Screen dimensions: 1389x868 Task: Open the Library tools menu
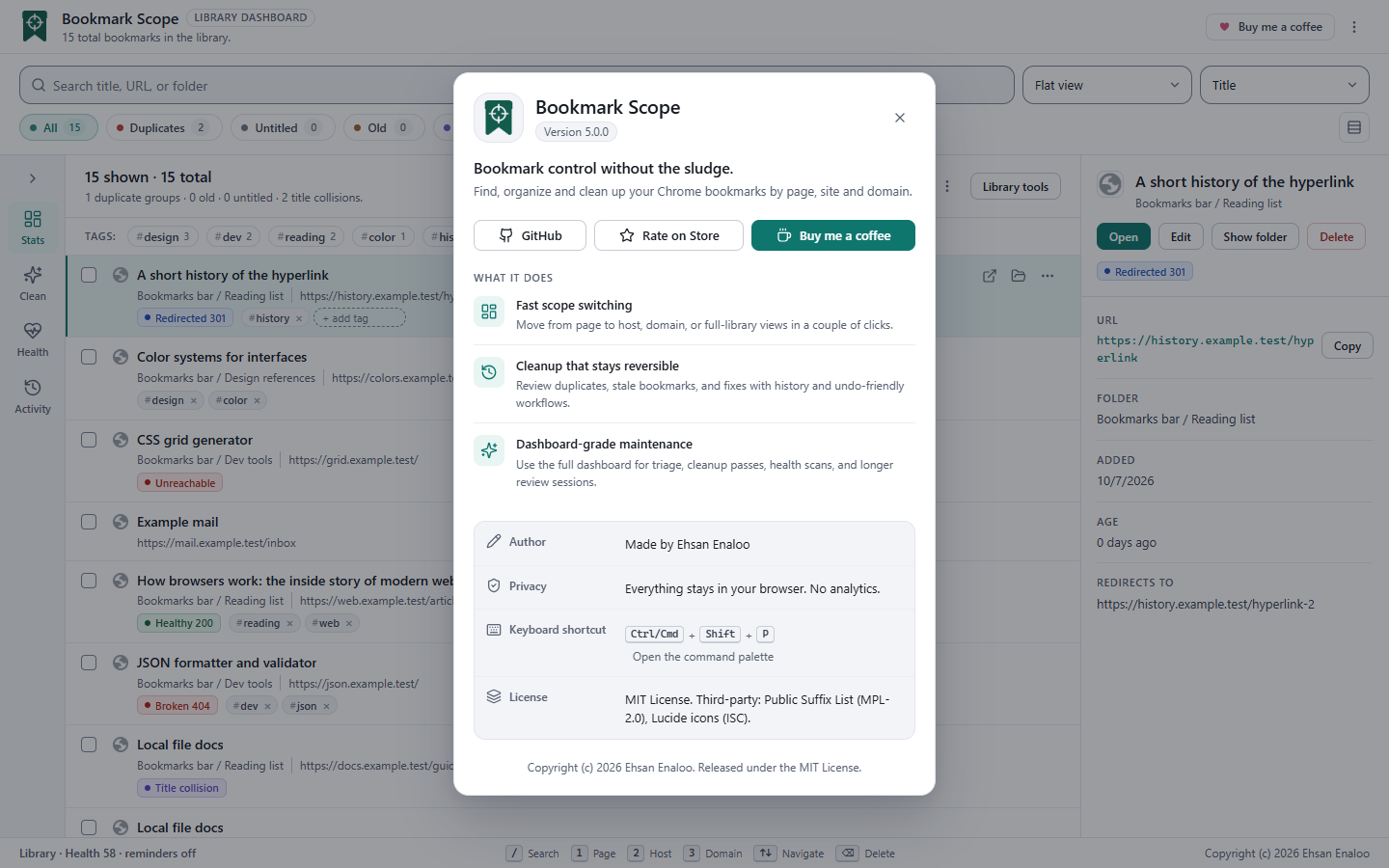[x=1015, y=186]
